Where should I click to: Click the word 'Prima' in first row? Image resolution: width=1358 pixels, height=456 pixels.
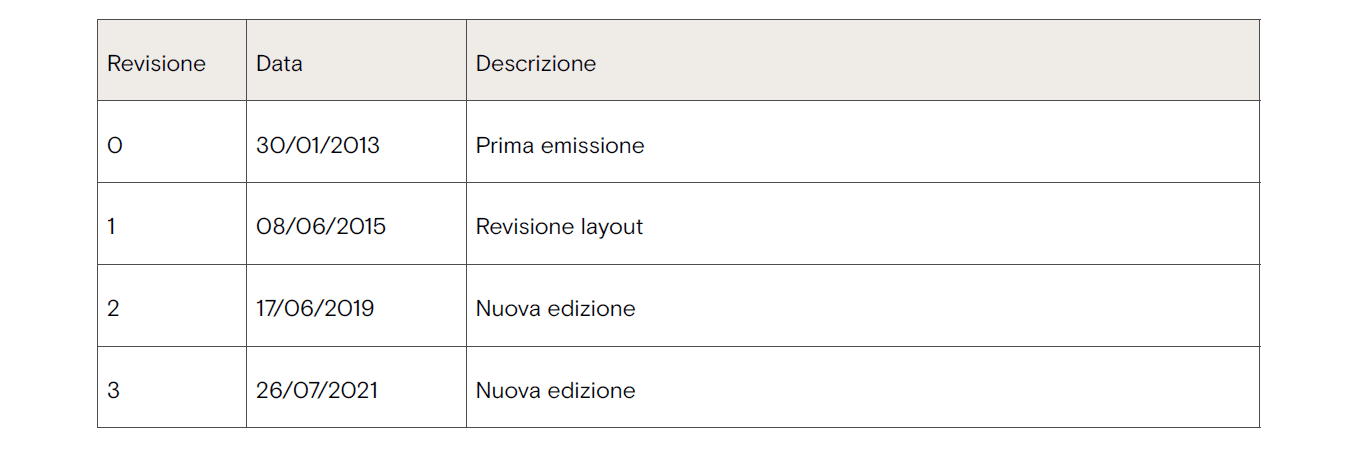click(505, 146)
